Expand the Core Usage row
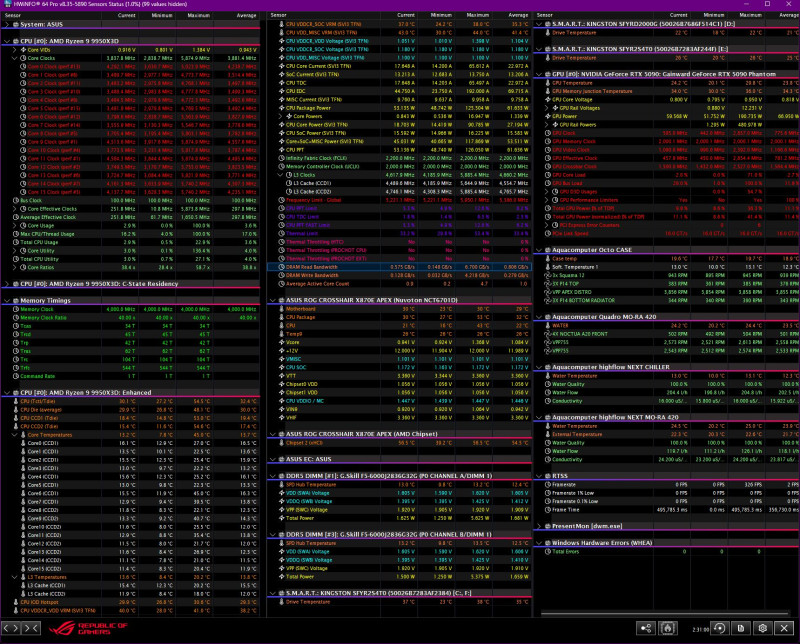The image size is (800, 644). 15,226
